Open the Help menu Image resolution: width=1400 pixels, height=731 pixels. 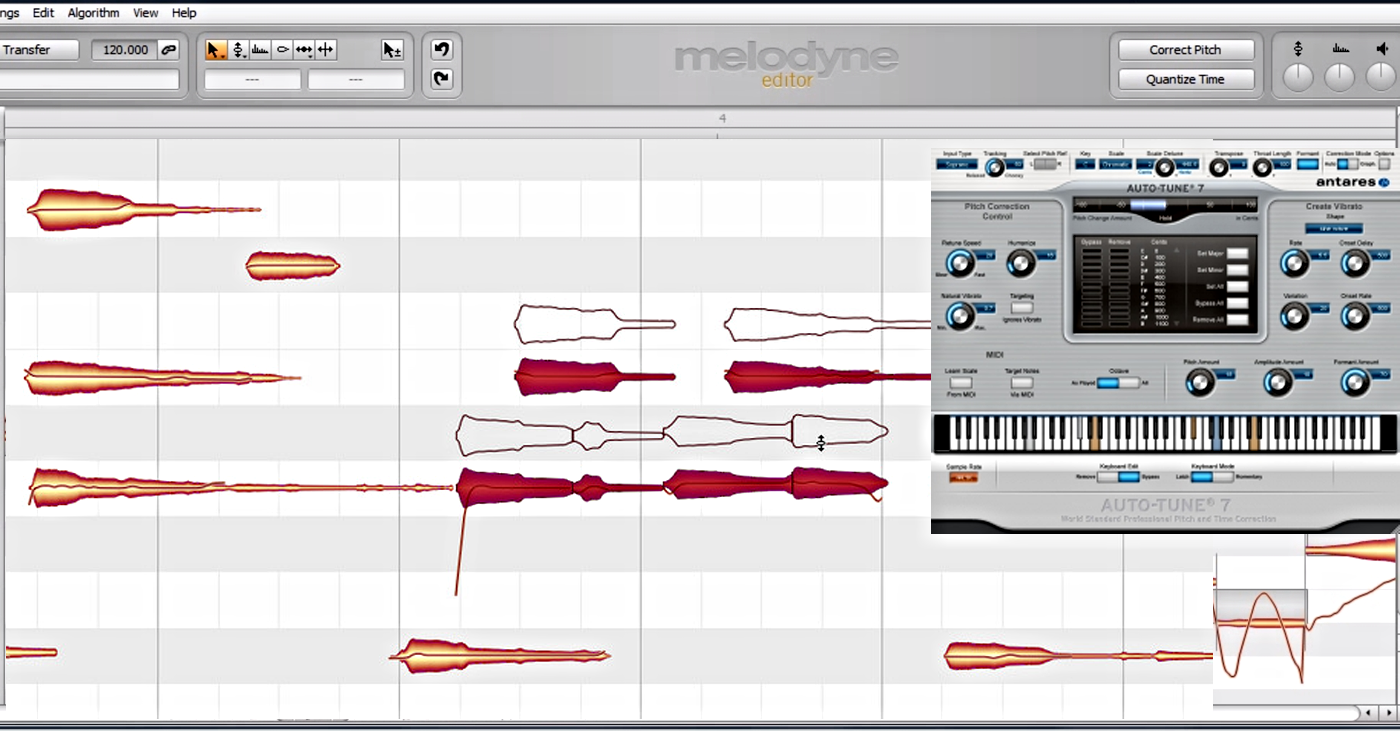click(184, 13)
